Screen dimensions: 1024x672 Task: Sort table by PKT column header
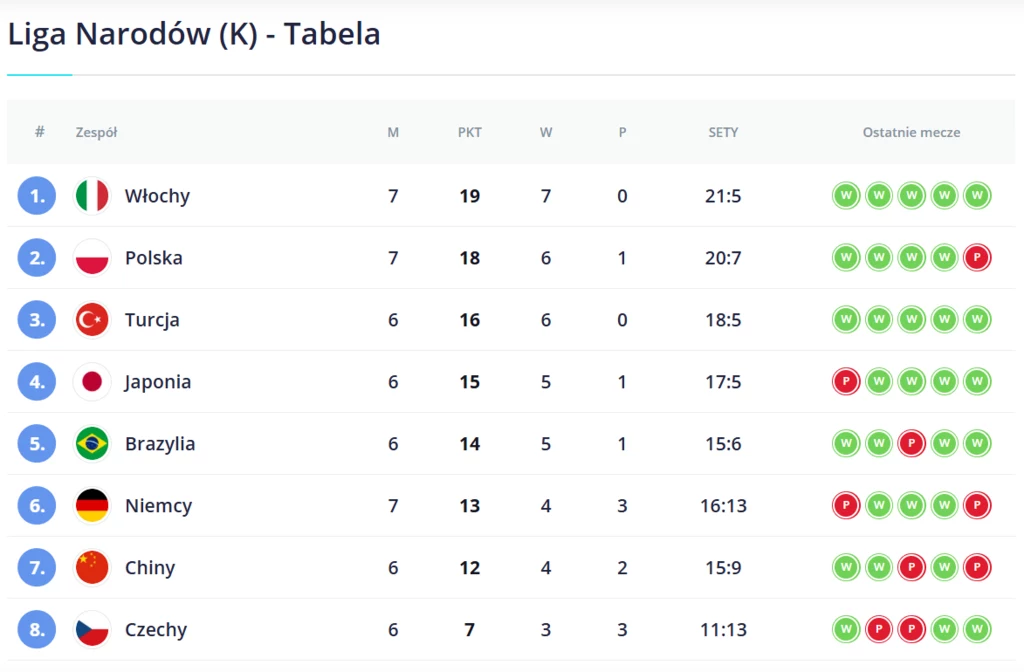pos(470,133)
